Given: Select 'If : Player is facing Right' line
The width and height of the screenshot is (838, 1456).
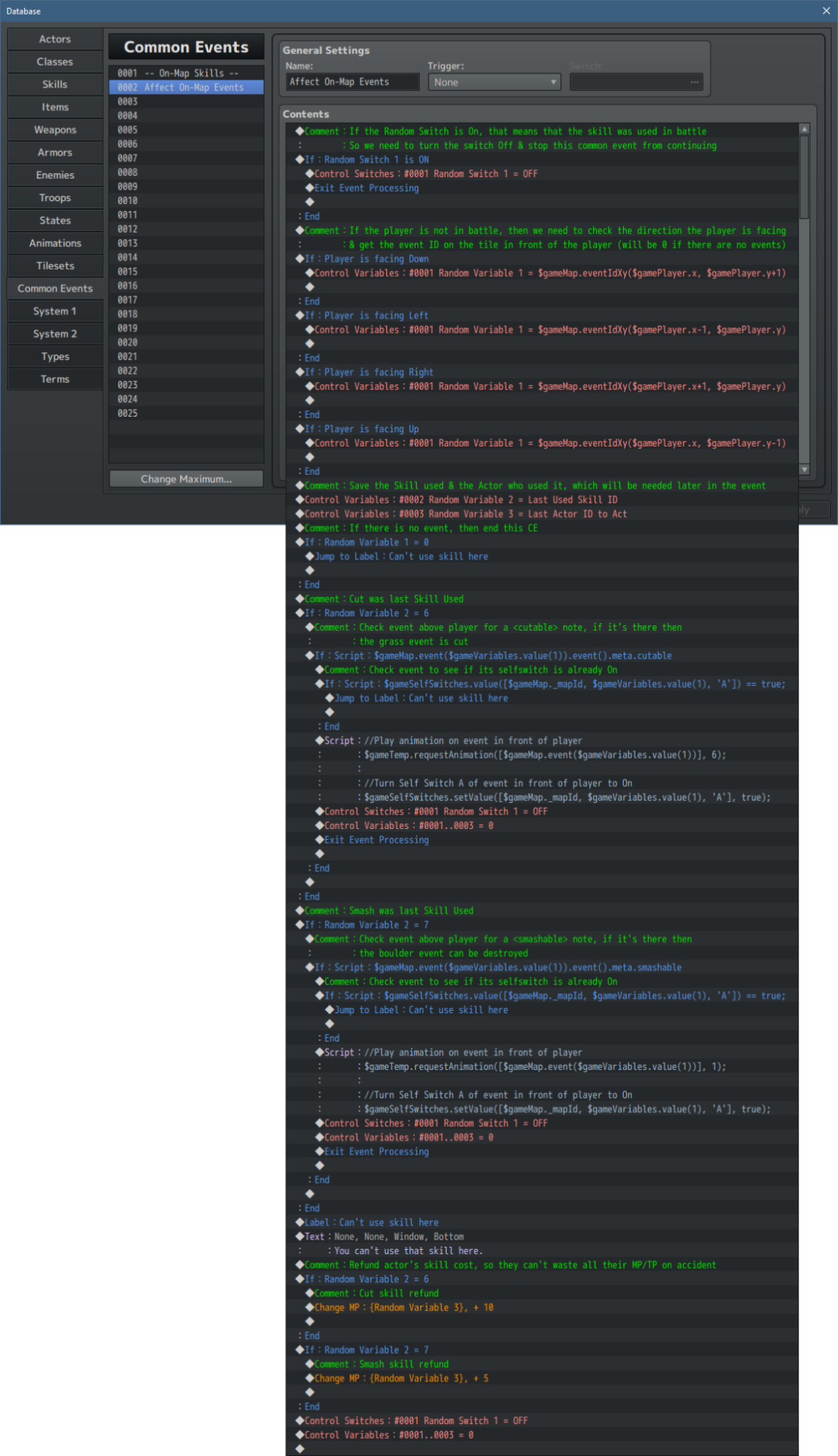Looking at the screenshot, I should coord(542,372).
